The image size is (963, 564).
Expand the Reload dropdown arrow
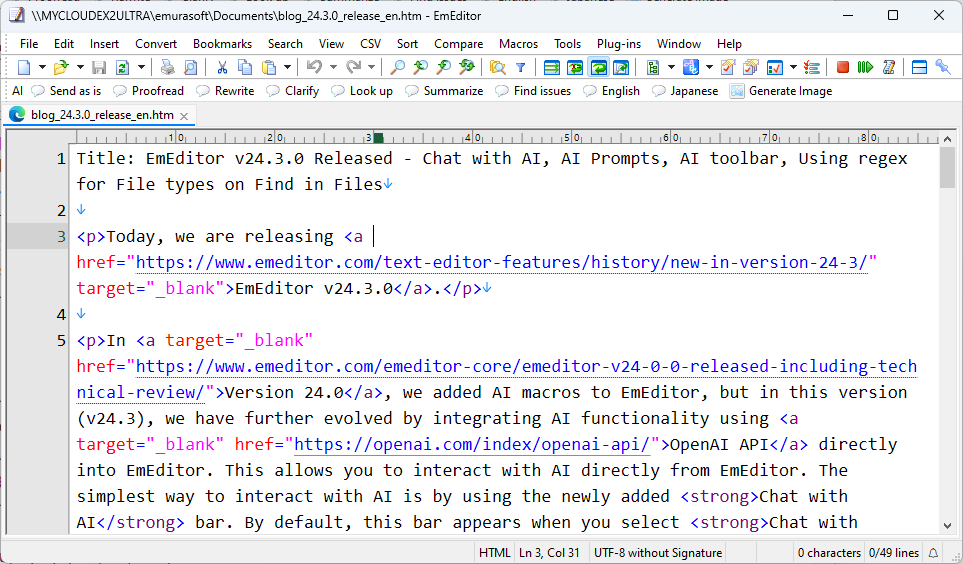point(141,67)
